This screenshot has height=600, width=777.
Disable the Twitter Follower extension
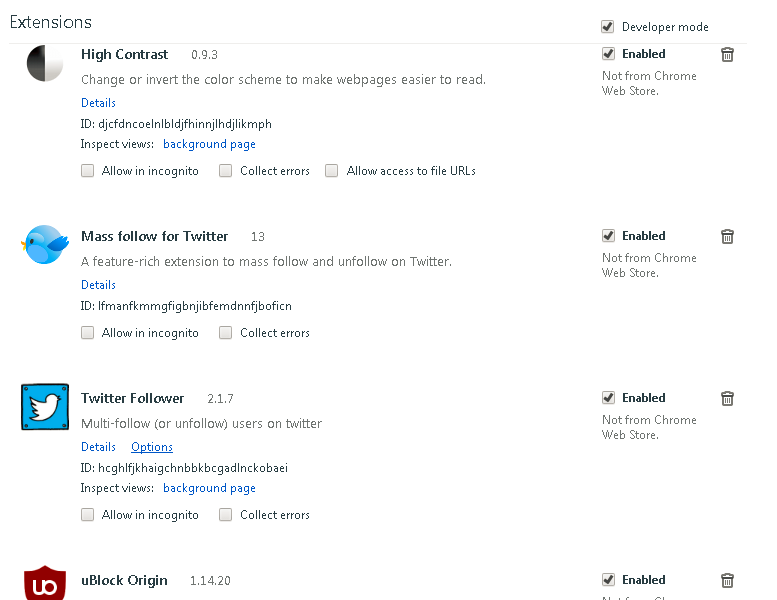(608, 398)
